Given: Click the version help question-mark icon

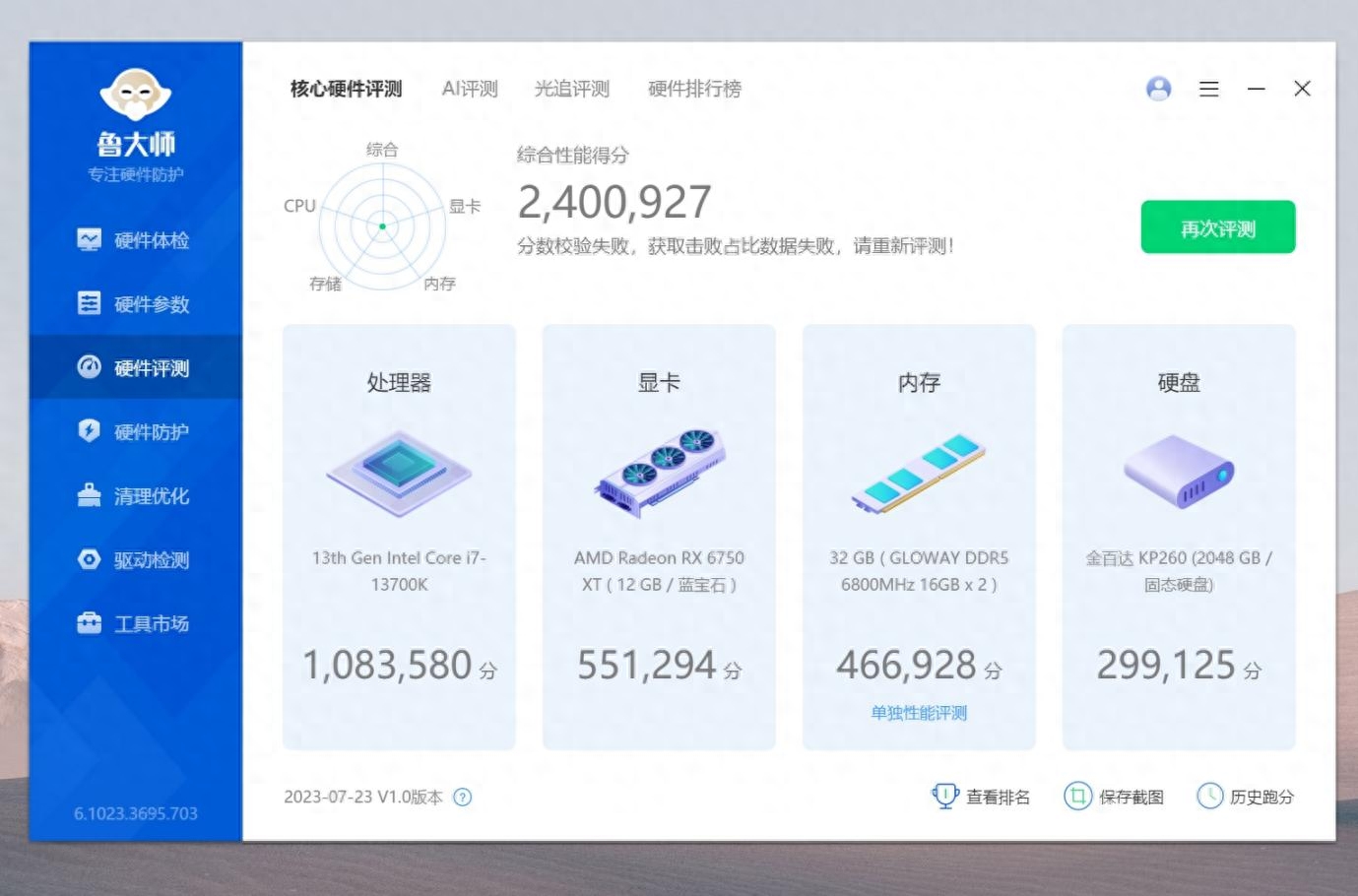Looking at the screenshot, I should coord(463,798).
